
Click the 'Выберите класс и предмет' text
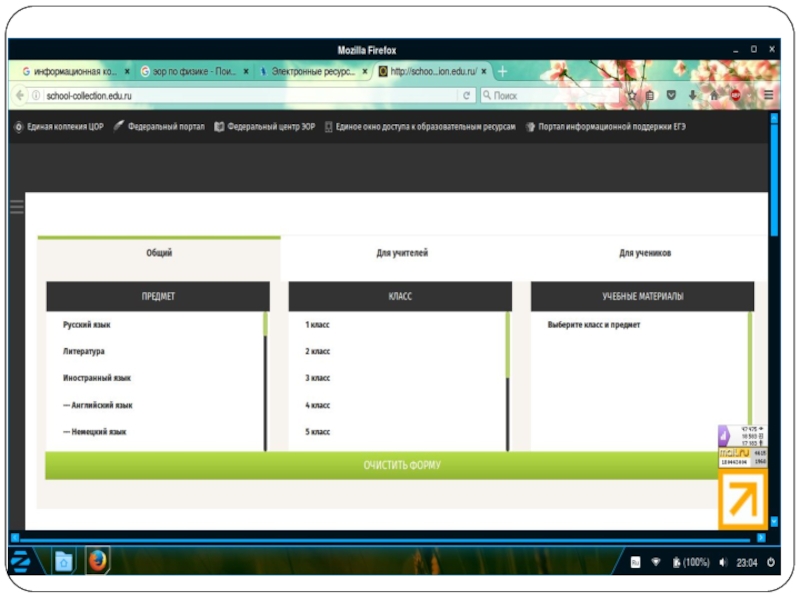[x=594, y=324]
